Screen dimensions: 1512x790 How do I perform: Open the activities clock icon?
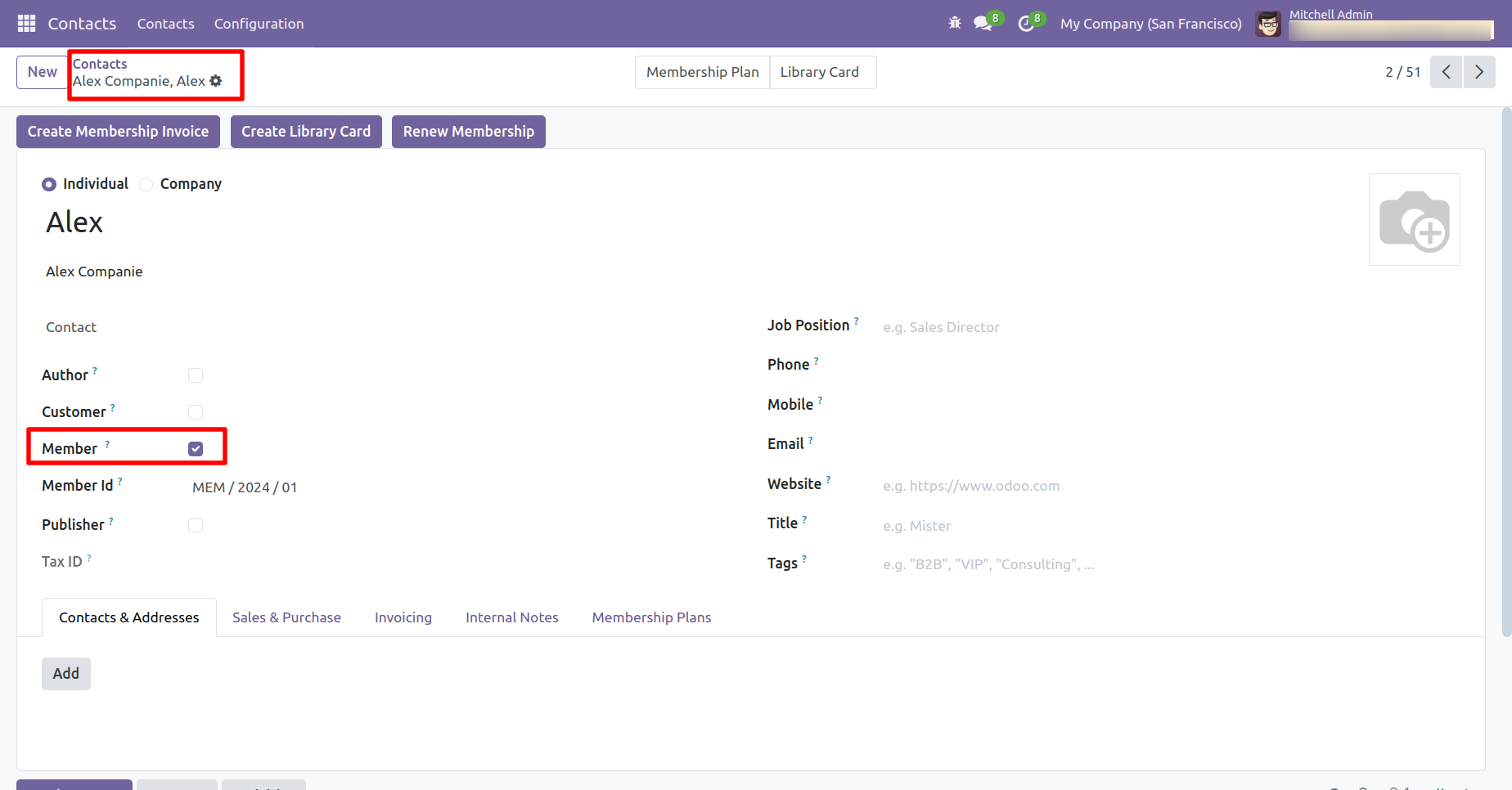[1026, 24]
